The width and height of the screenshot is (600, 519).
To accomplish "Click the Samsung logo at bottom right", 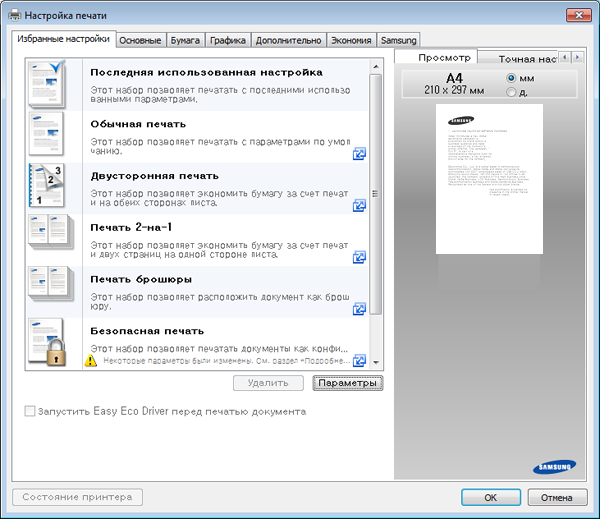I will pyautogui.click(x=554, y=467).
